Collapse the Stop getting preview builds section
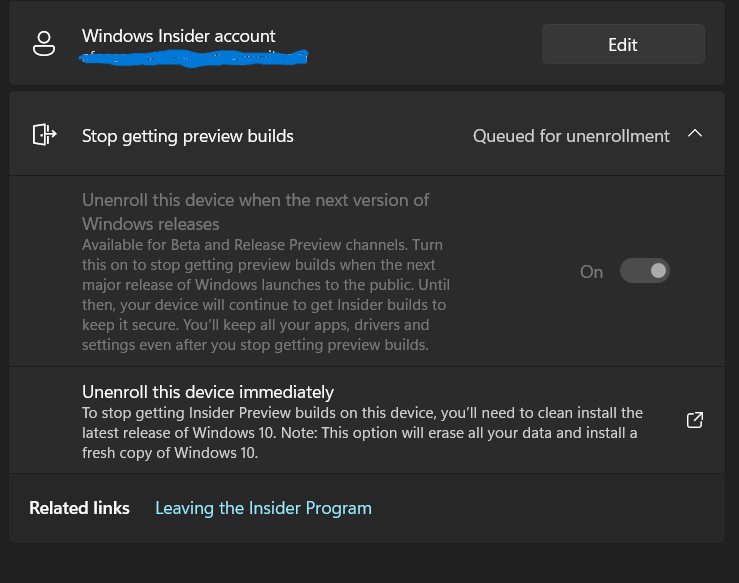 [x=696, y=134]
